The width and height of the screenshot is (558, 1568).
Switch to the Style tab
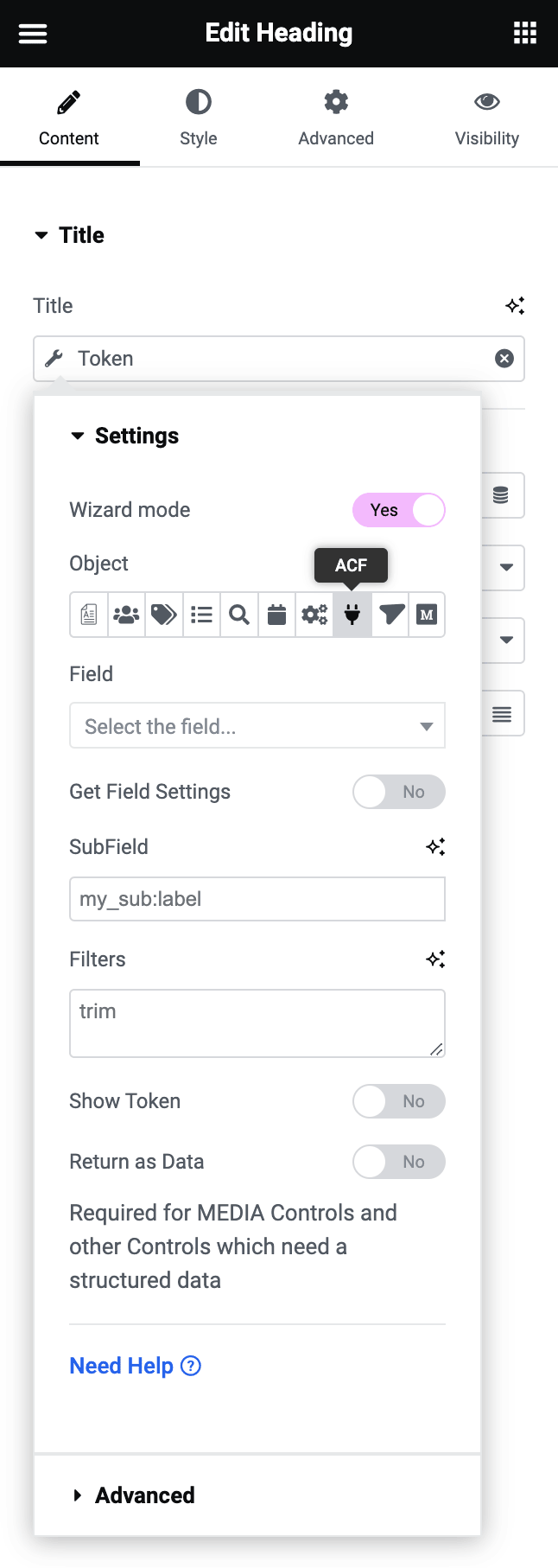point(198,118)
